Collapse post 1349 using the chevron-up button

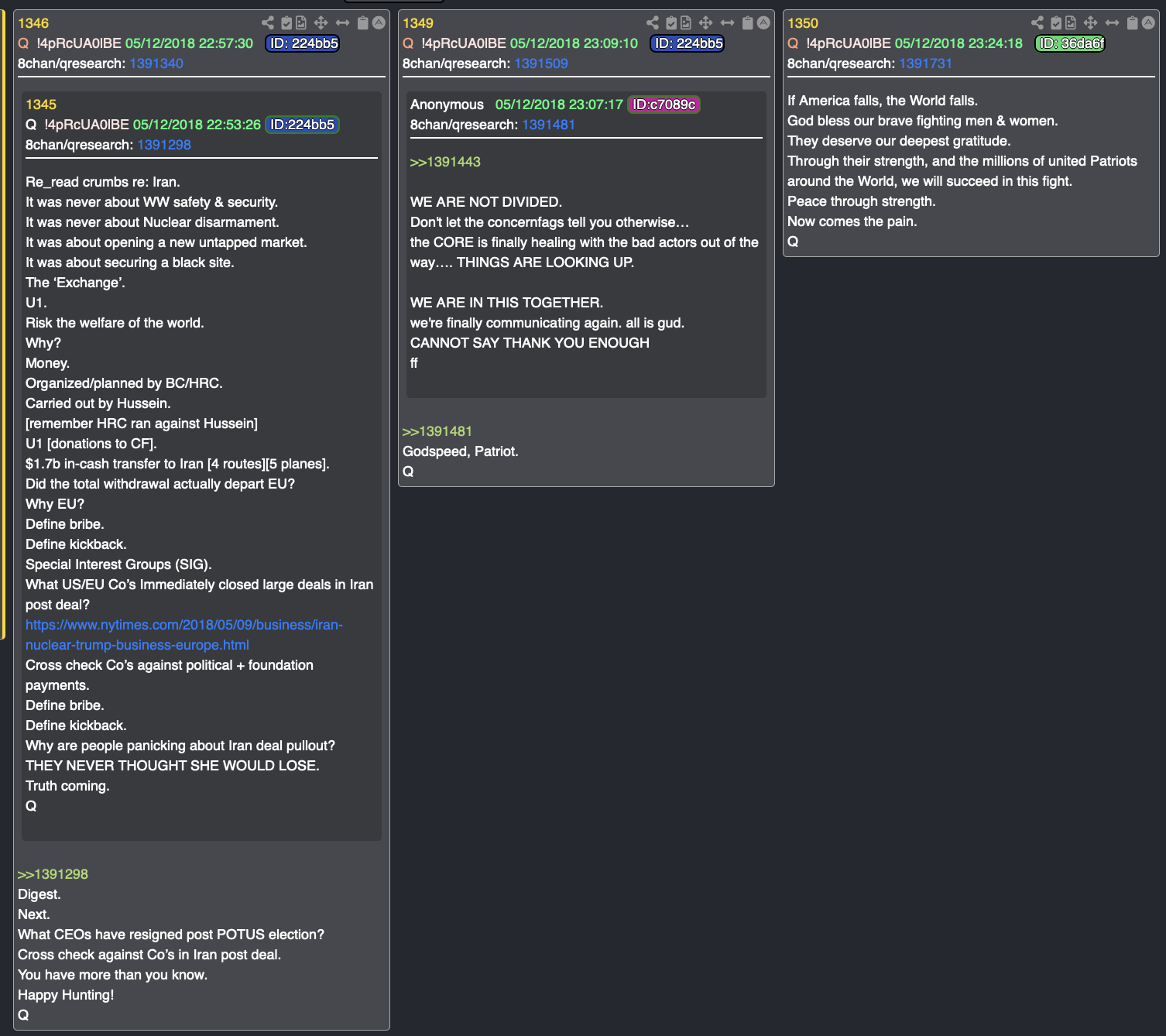(x=763, y=23)
